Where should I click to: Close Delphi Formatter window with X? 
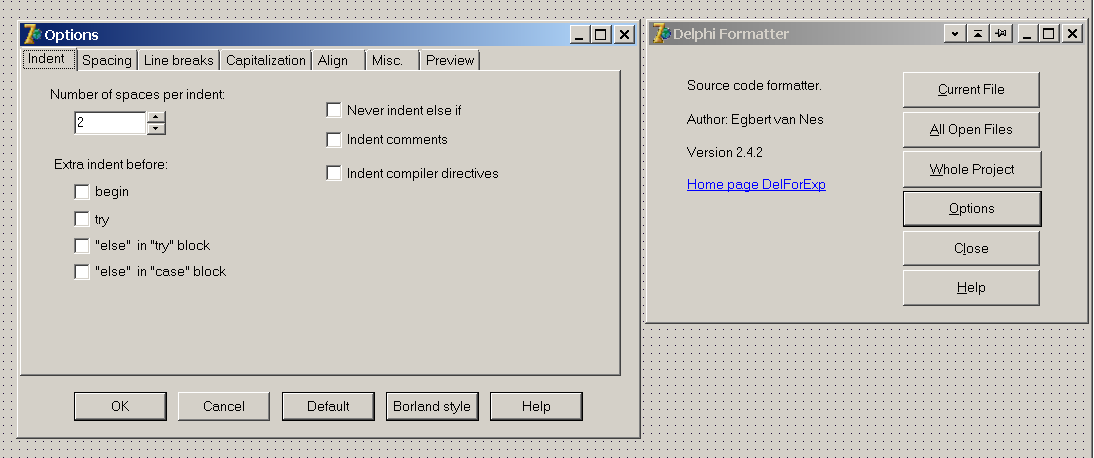1072,34
